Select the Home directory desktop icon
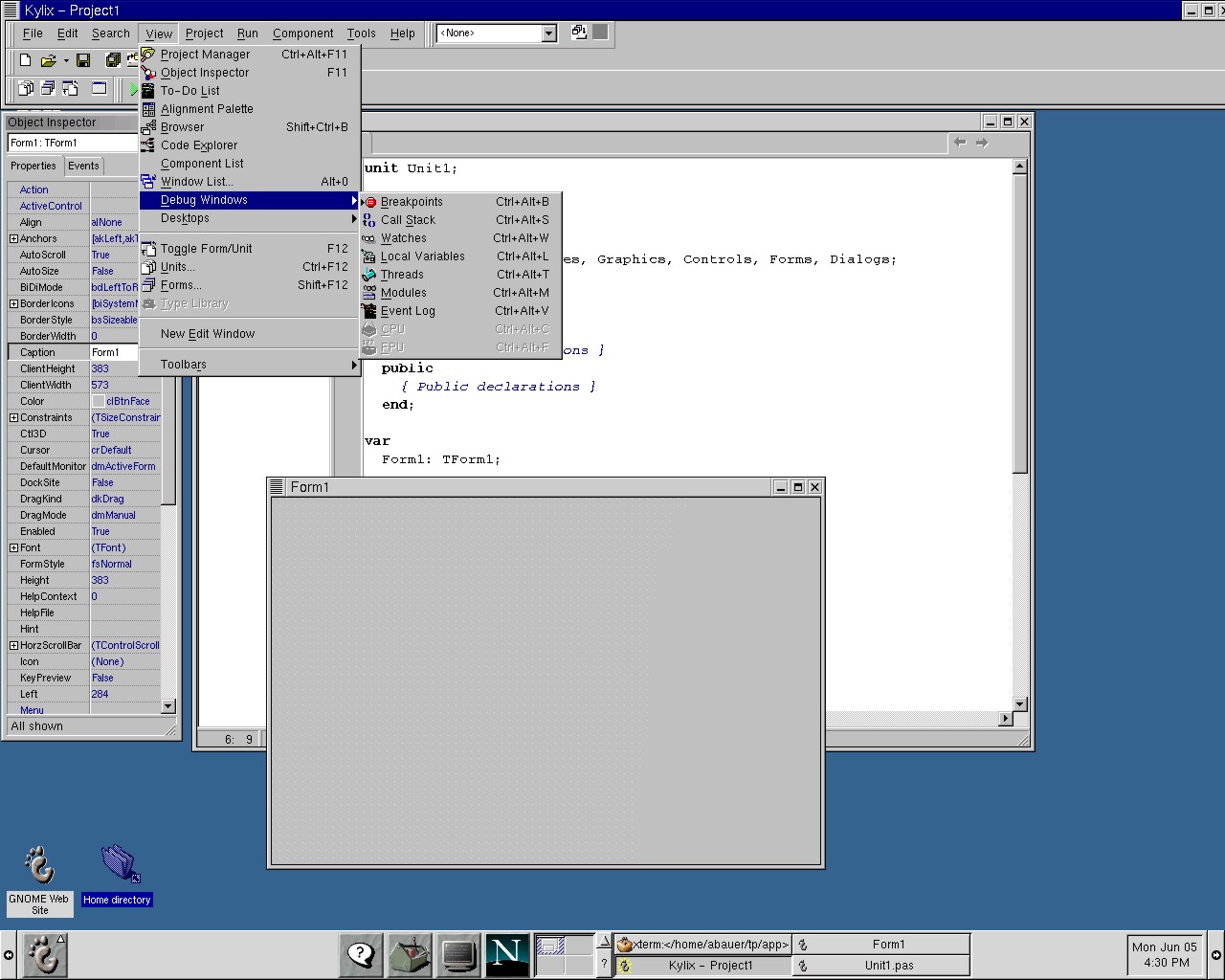1225x980 pixels. [117, 876]
